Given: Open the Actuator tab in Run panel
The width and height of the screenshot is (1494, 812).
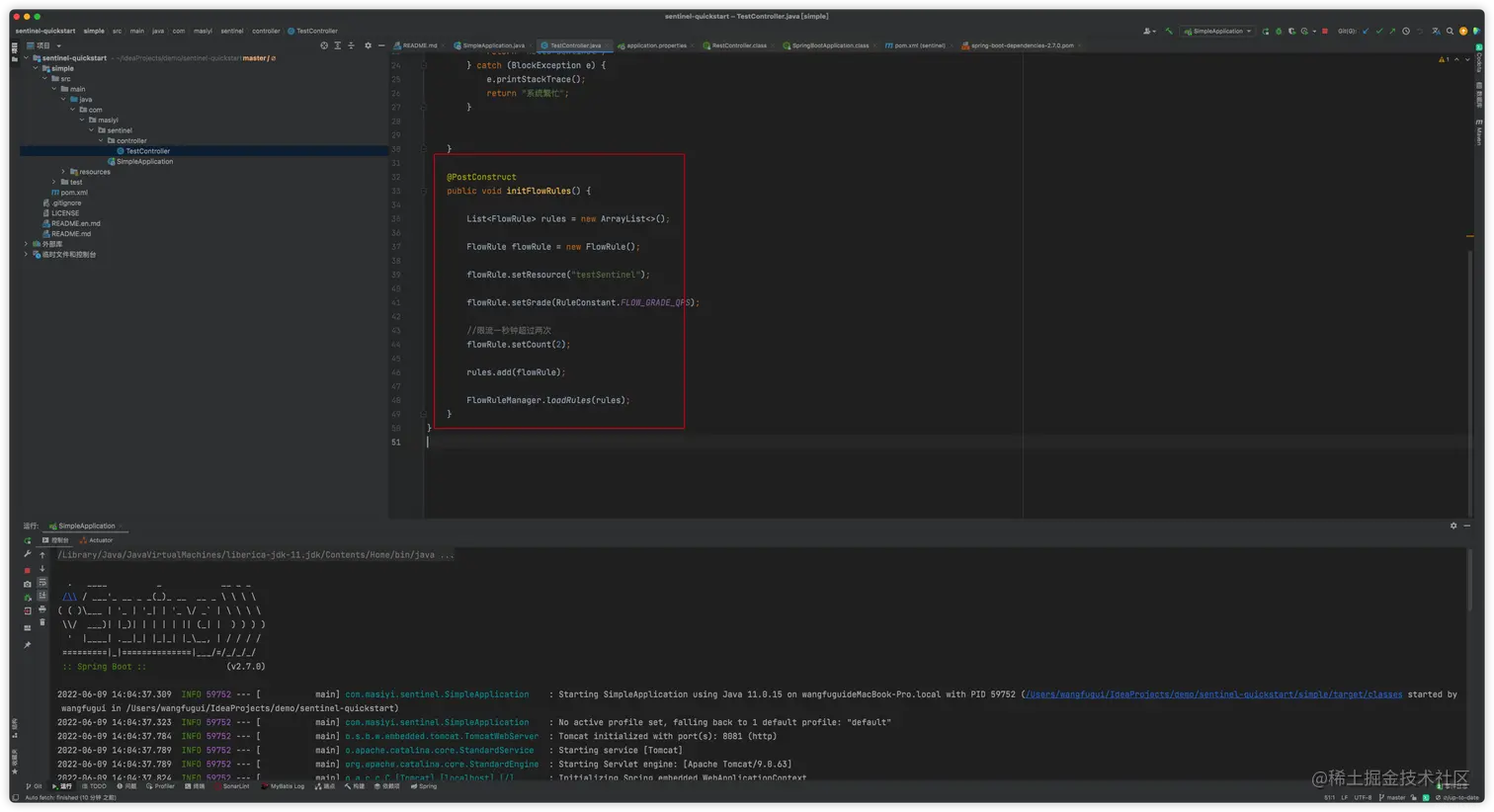Looking at the screenshot, I should 97,540.
